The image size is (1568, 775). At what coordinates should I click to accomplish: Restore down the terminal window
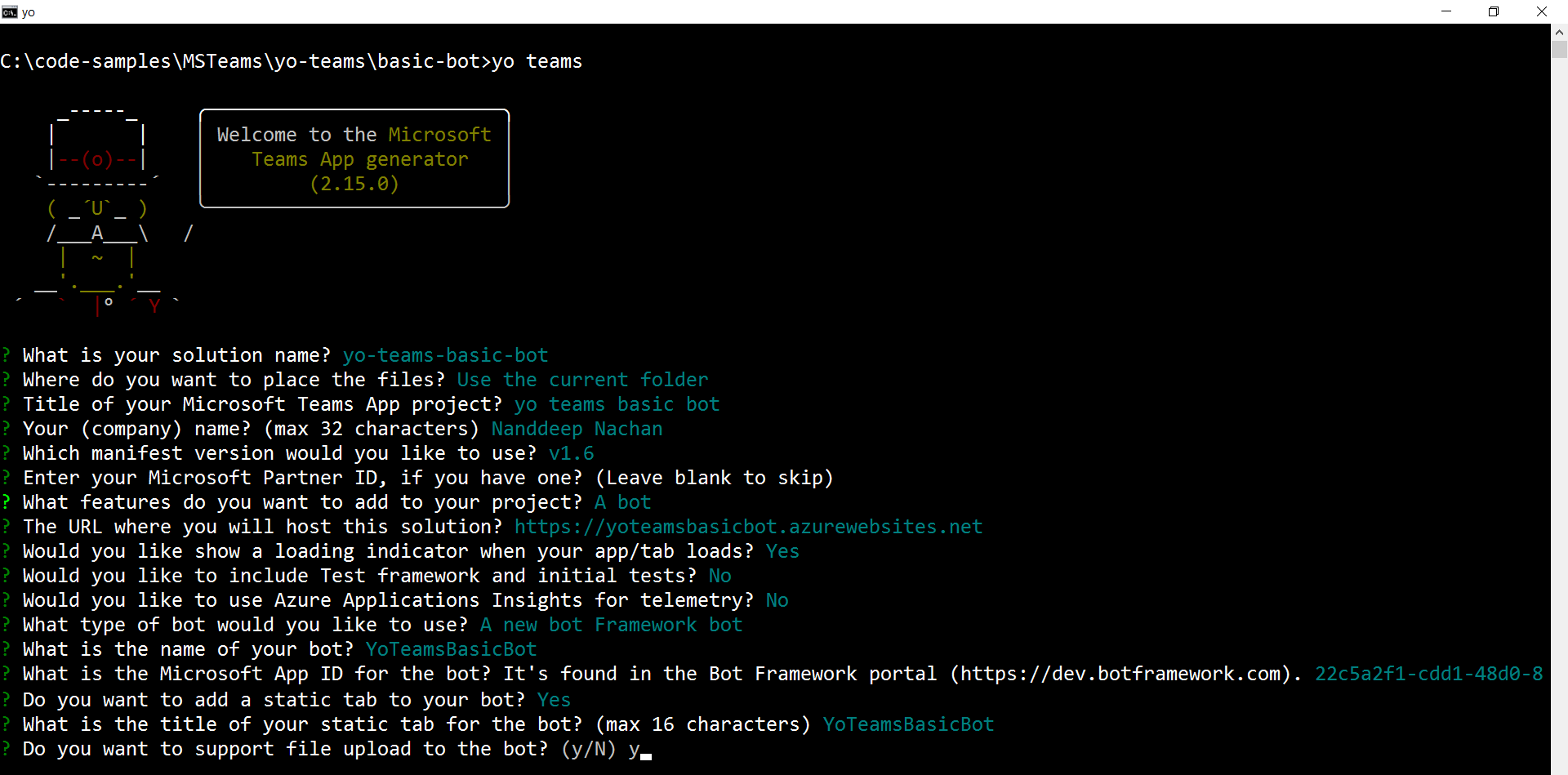[1494, 11]
